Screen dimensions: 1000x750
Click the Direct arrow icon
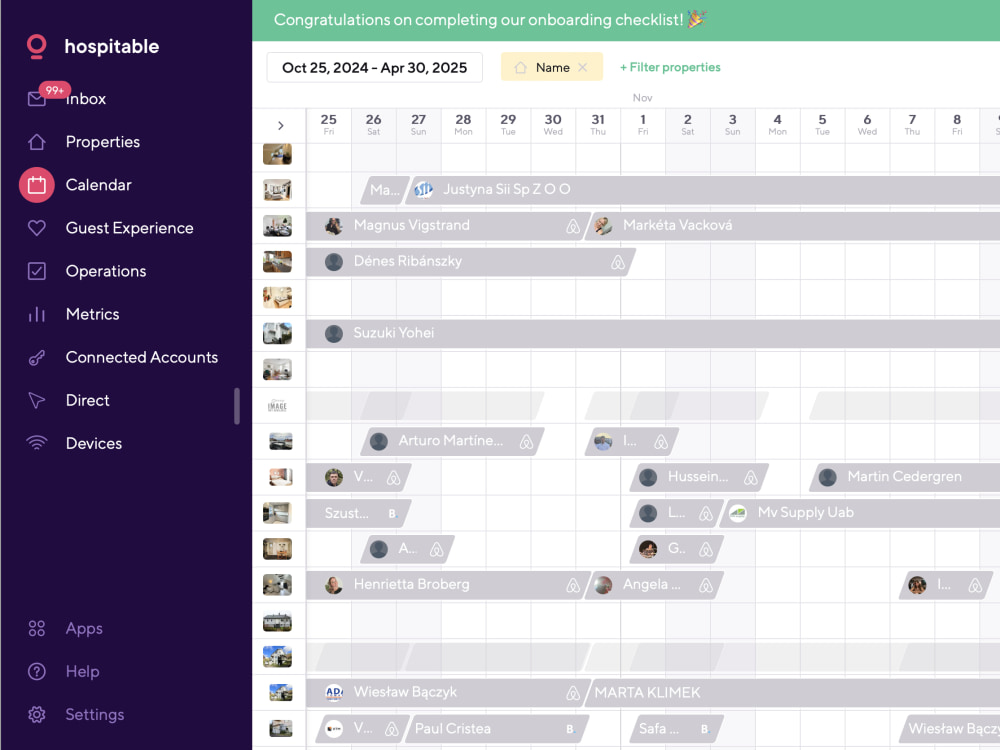pyautogui.click(x=36, y=400)
